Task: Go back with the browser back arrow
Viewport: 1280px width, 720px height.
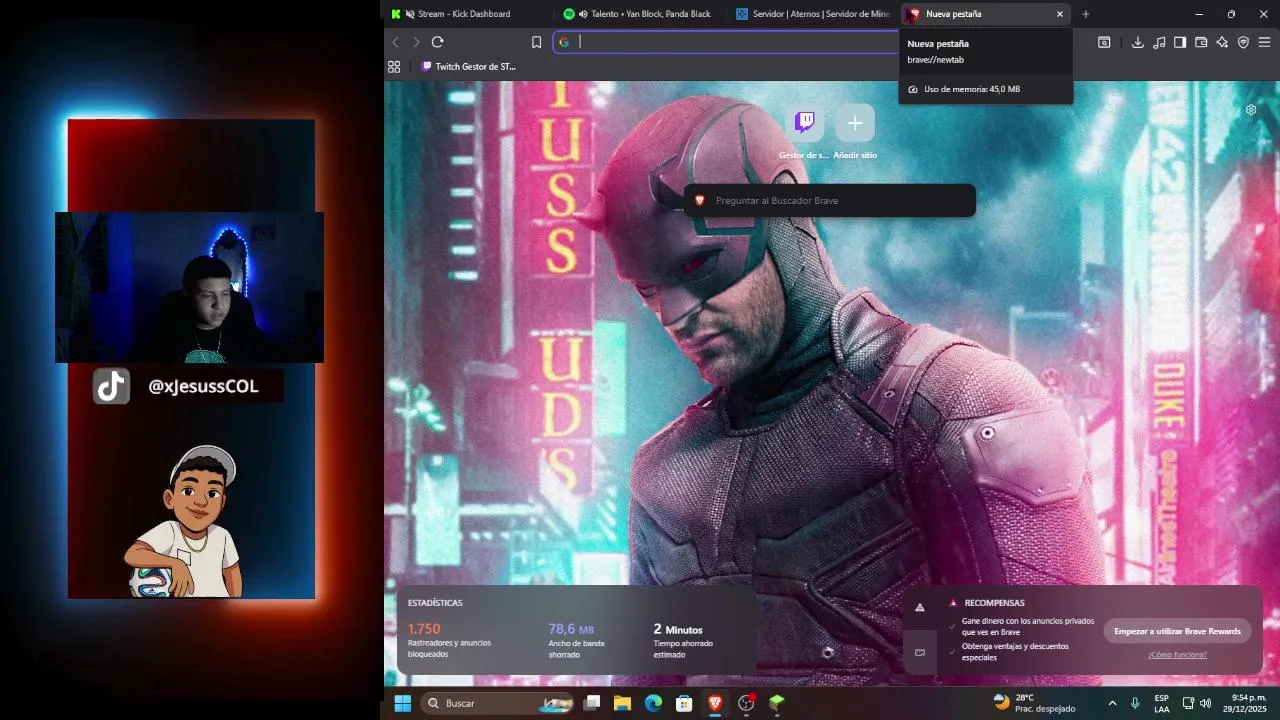Action: tap(395, 42)
